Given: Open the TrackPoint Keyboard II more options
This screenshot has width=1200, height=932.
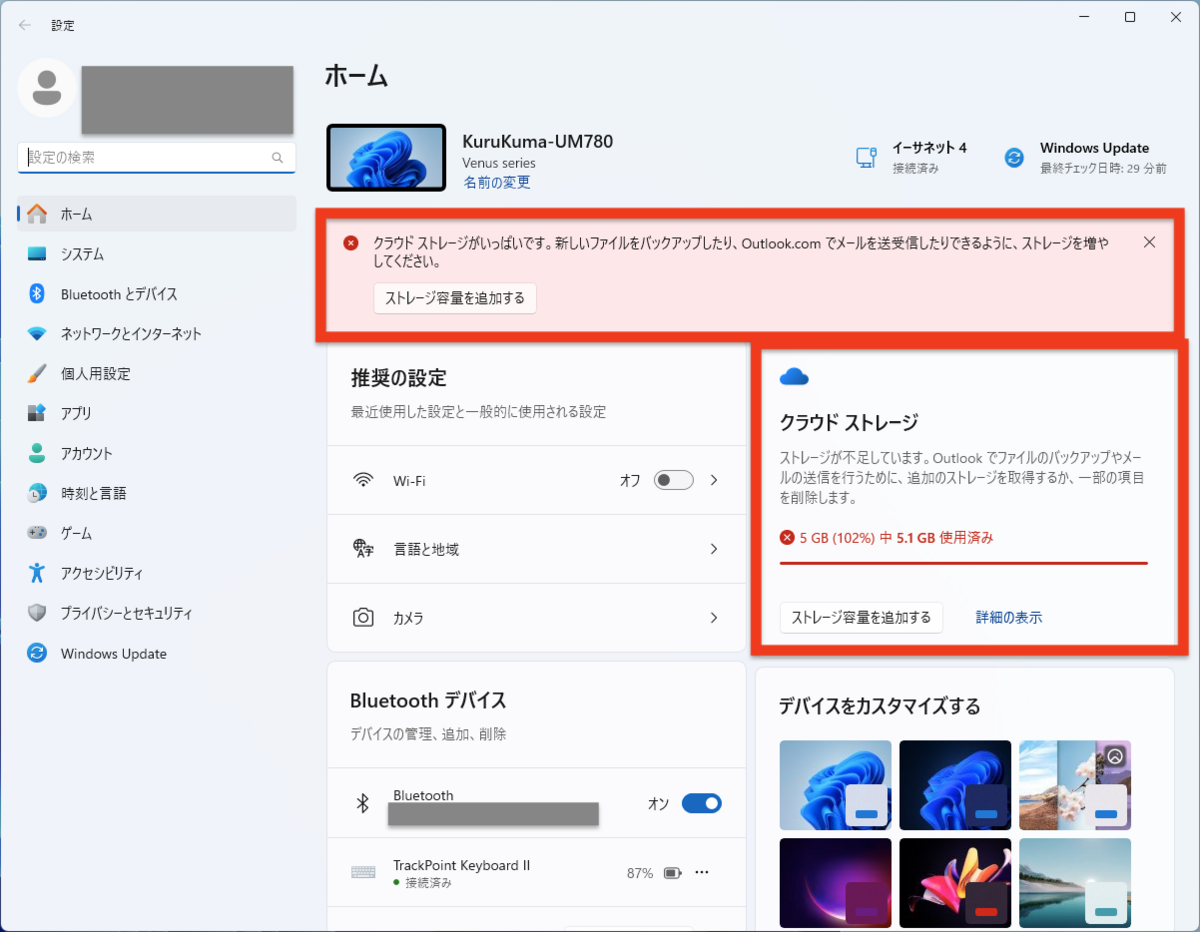Looking at the screenshot, I should click(x=702, y=873).
